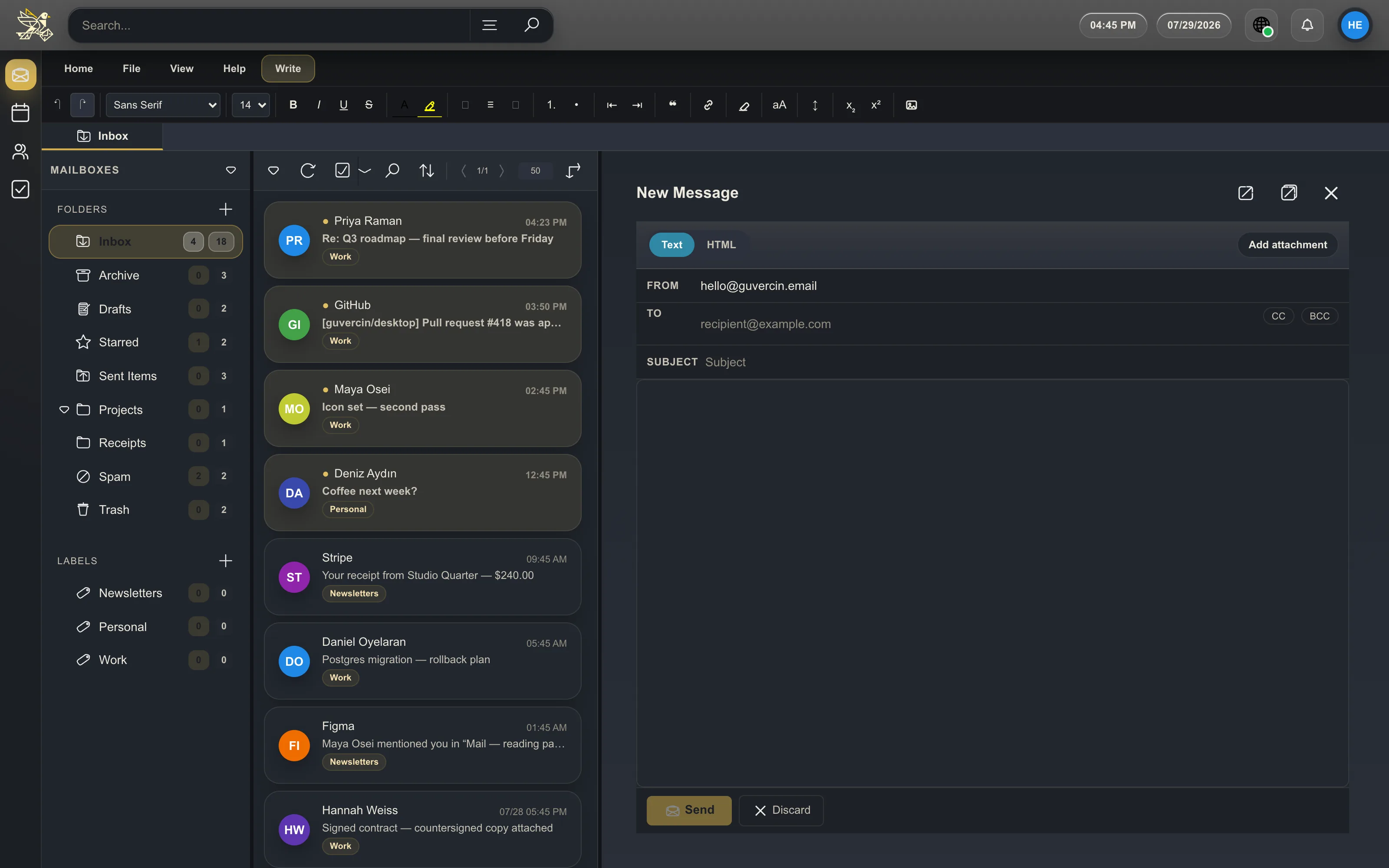Collapse the Projects folder tree

(x=64, y=410)
